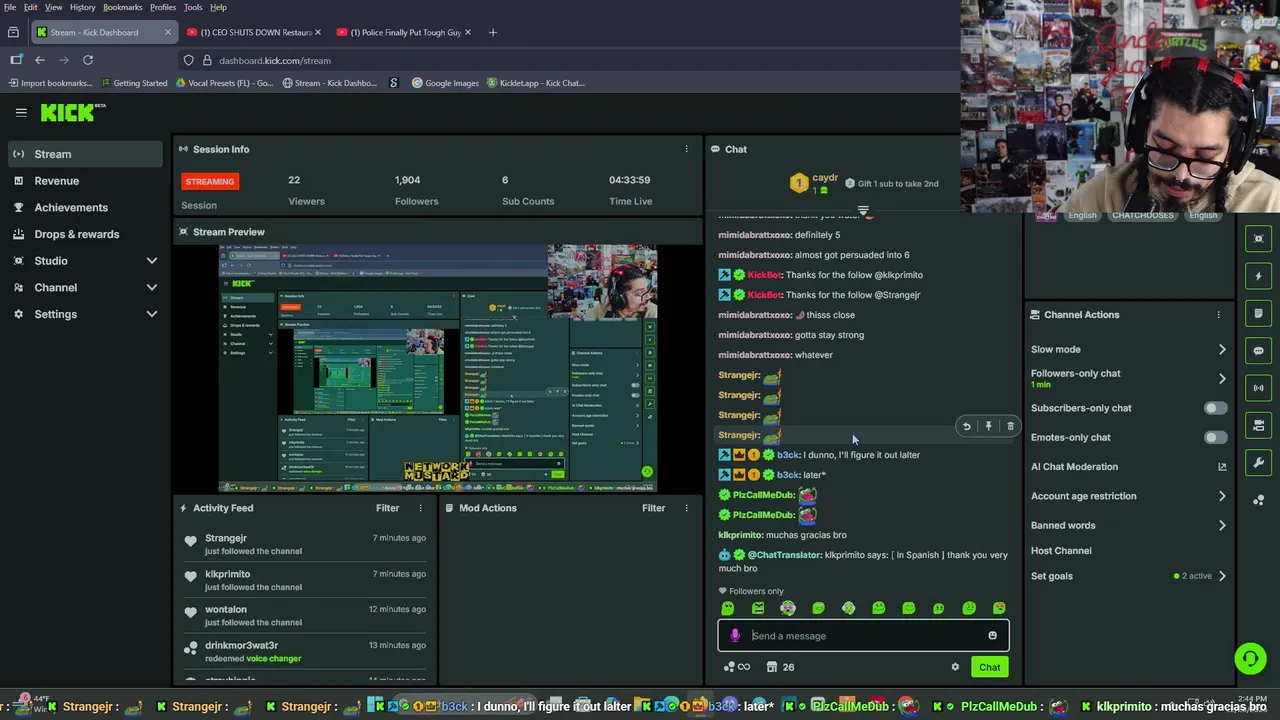Screen dimensions: 1280x720
Task: Open a new browser tab
Action: [492, 32]
